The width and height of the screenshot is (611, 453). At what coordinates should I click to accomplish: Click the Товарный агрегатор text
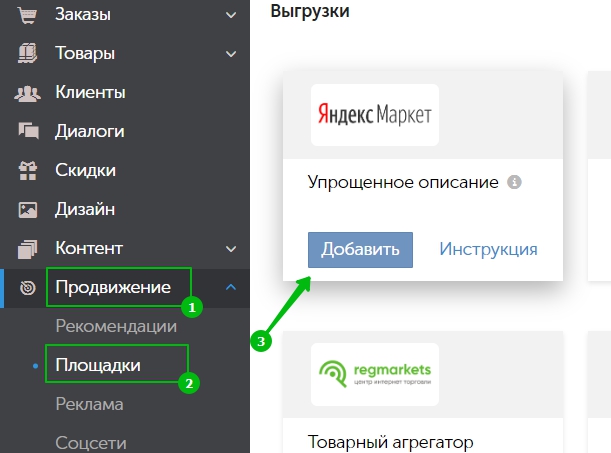(x=390, y=442)
